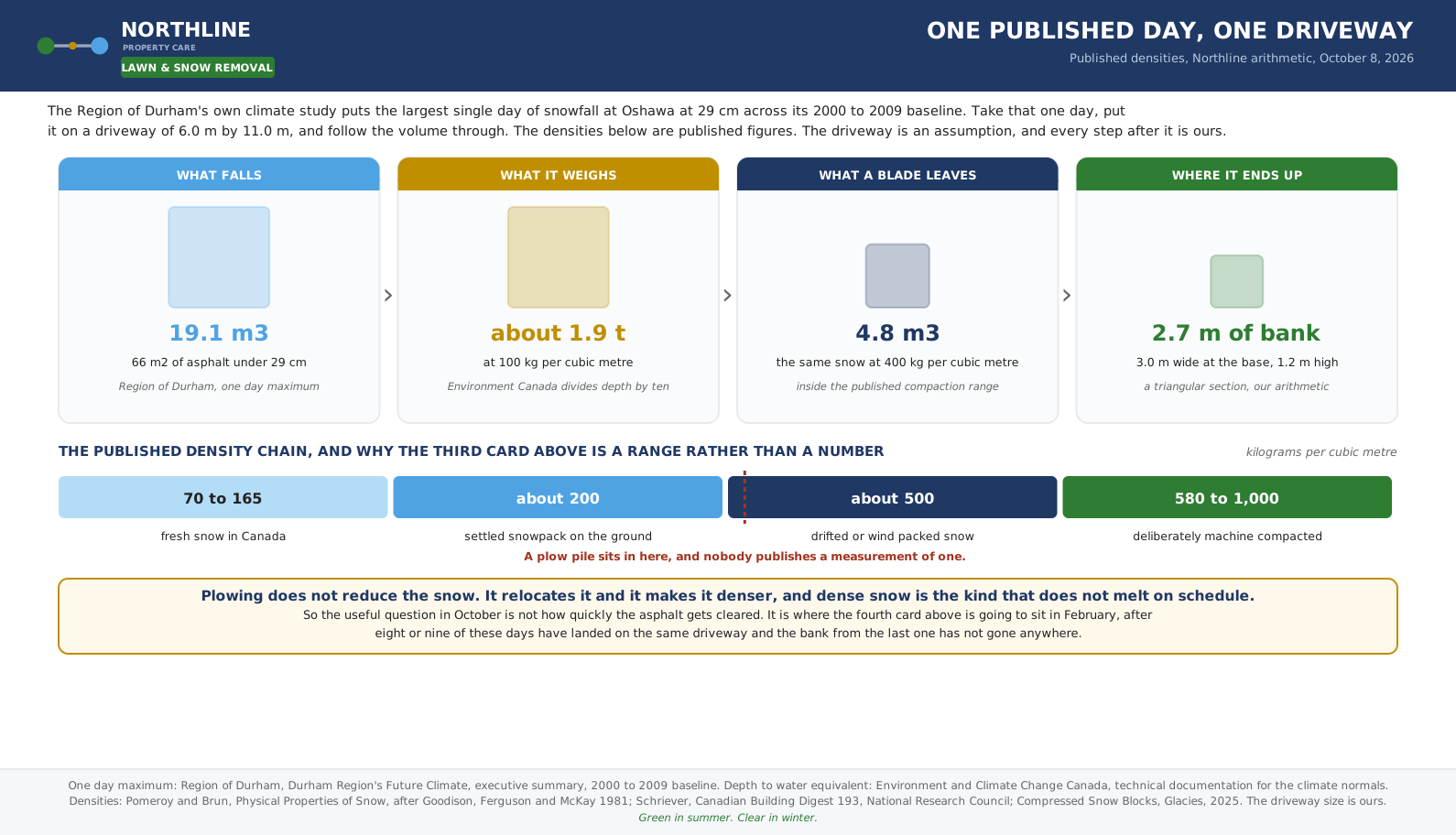Click the red dashed plow pile marker
Screen dimensions: 1456x835
[x=744, y=497]
